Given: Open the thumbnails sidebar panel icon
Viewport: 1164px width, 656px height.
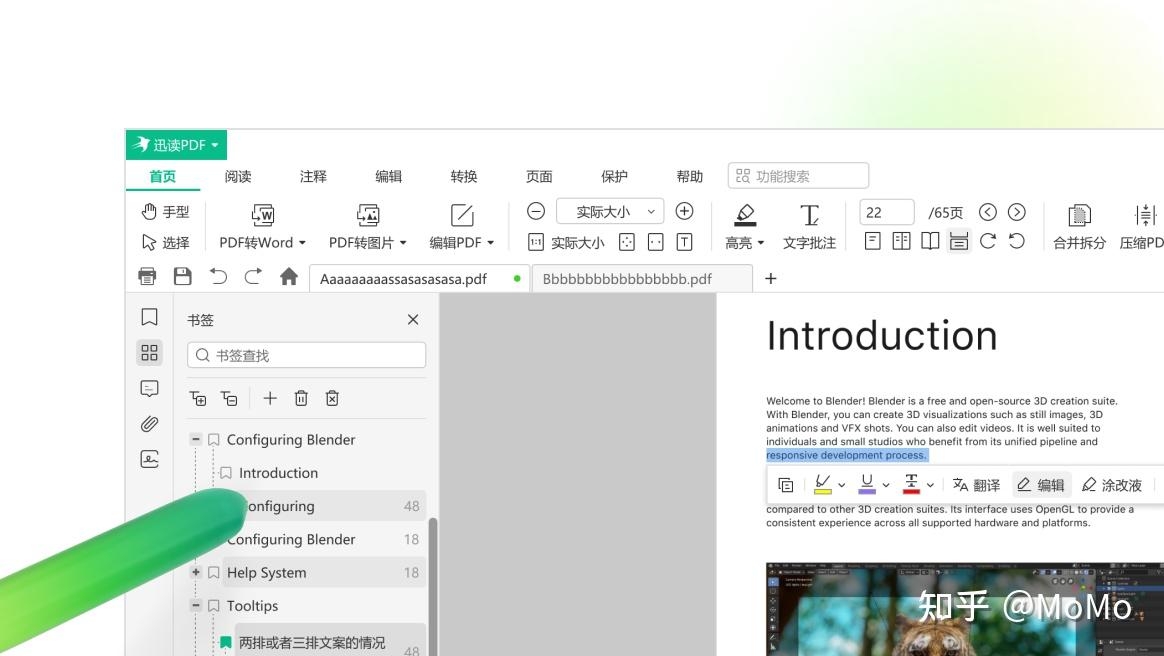Looking at the screenshot, I should (149, 352).
